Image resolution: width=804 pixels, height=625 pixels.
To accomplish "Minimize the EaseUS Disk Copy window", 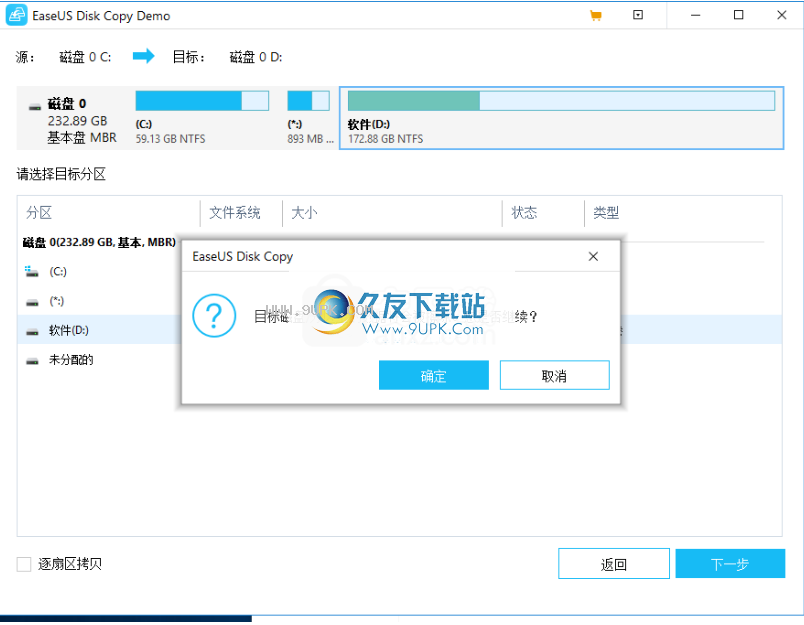I will [695, 15].
